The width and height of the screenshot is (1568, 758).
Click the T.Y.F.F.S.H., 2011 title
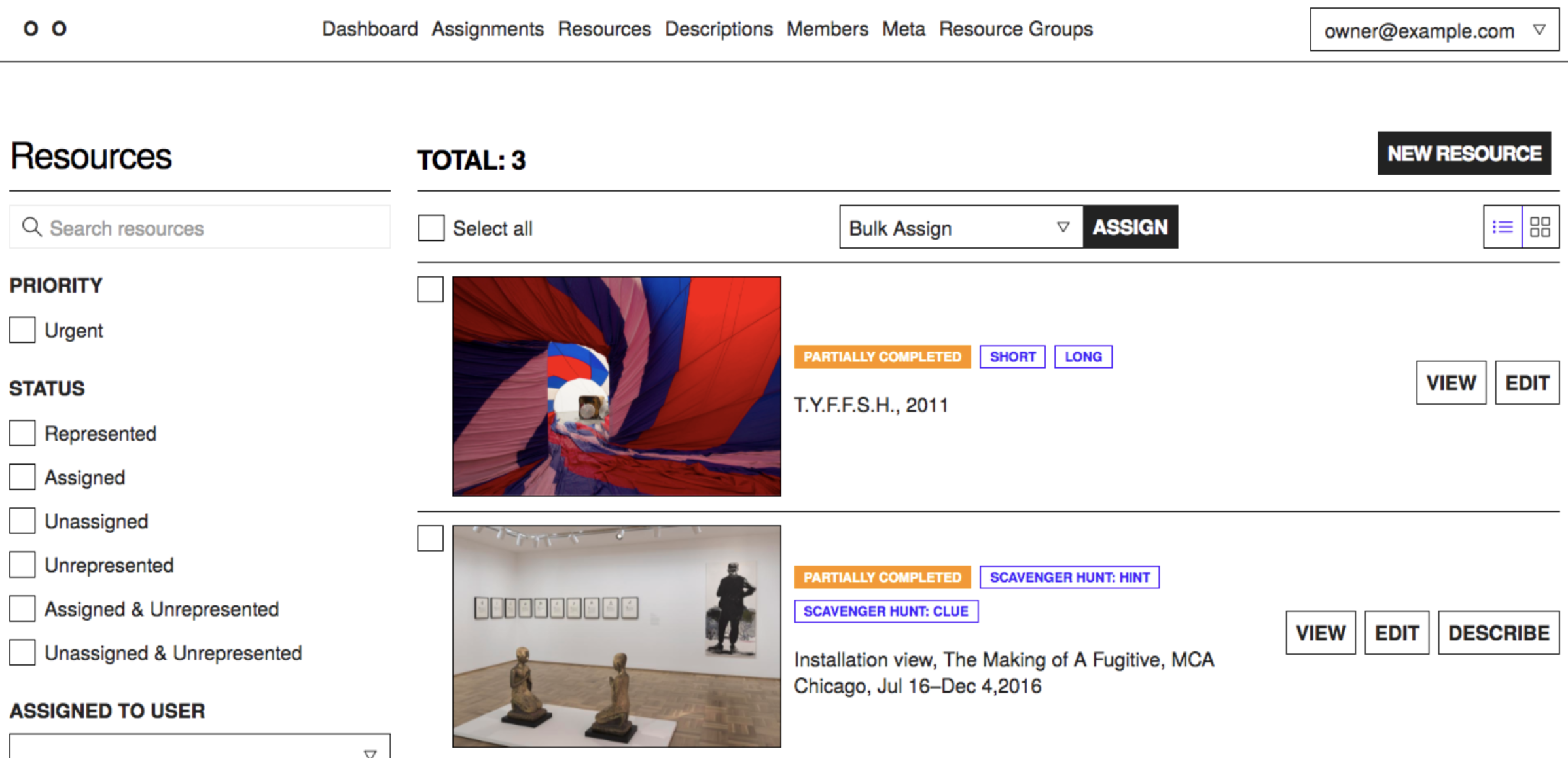(x=871, y=405)
